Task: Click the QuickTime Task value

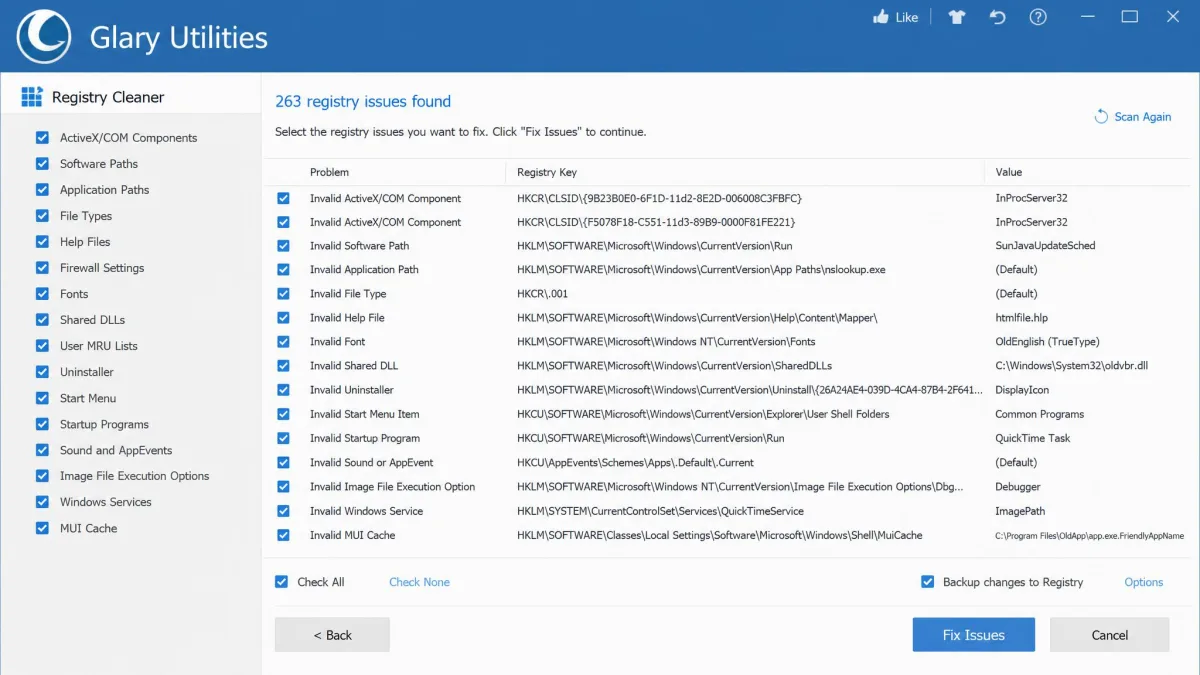Action: (x=1033, y=438)
